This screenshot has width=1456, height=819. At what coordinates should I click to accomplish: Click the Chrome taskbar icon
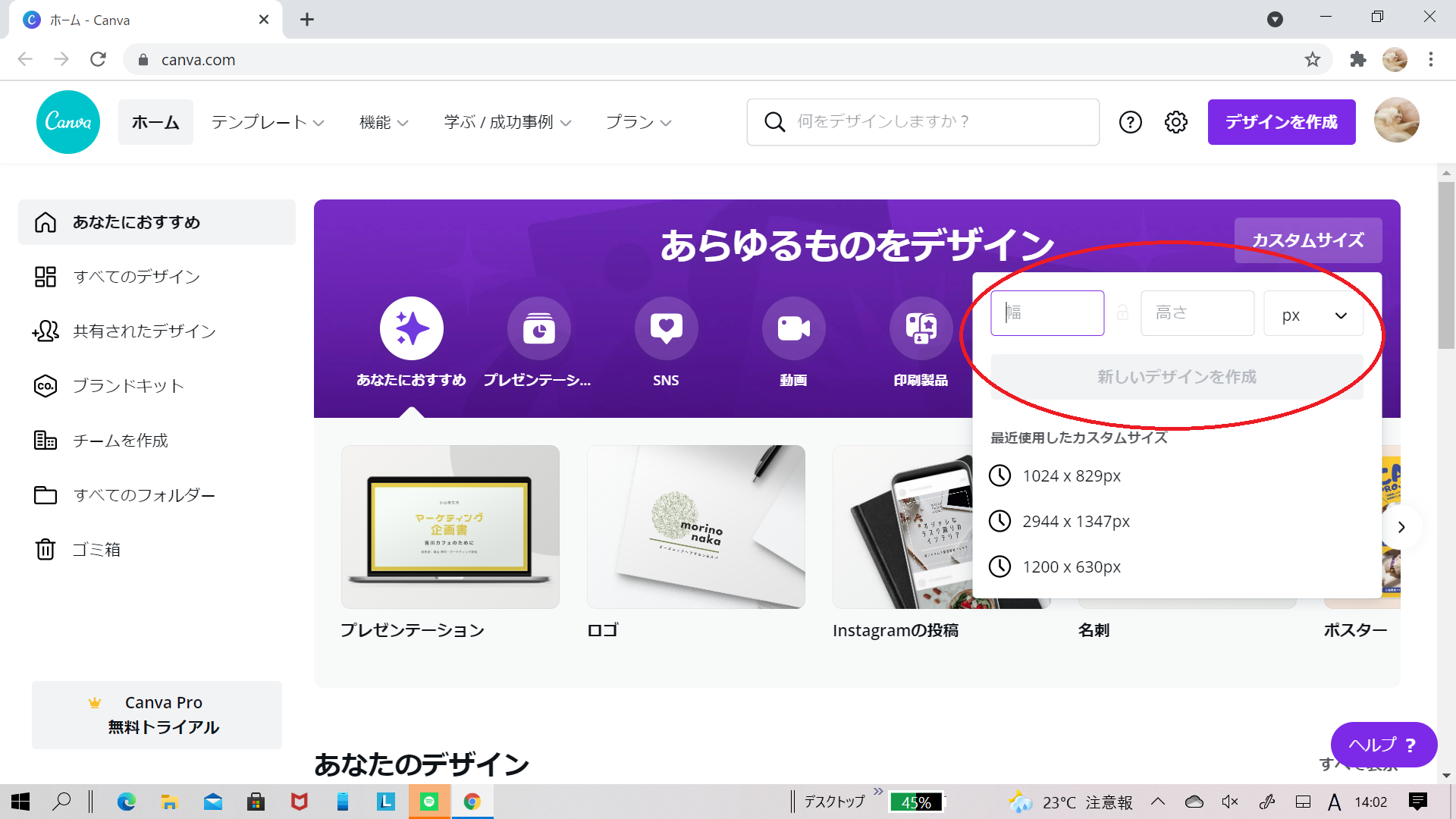coord(472,802)
